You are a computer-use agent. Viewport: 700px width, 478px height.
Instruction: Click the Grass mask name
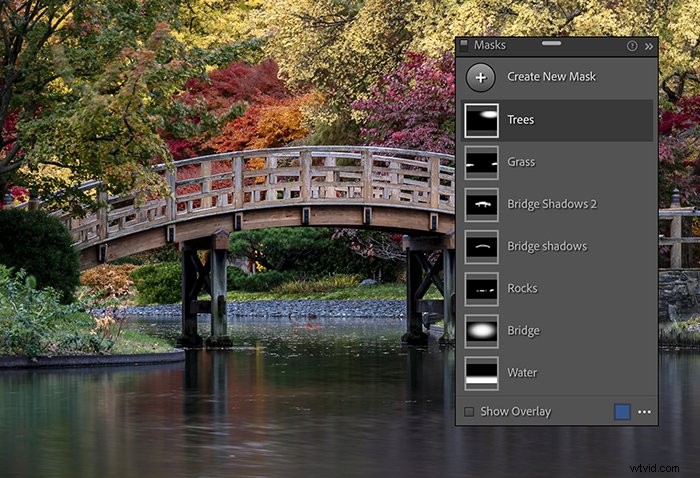click(x=521, y=162)
